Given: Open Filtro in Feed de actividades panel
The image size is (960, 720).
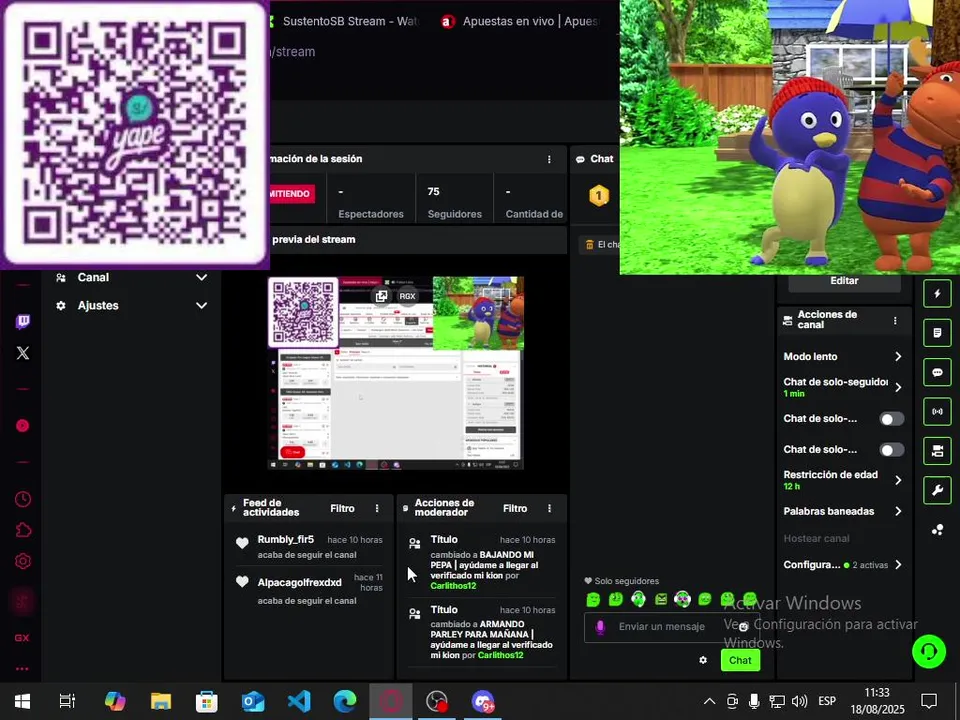Looking at the screenshot, I should click(x=342, y=508).
